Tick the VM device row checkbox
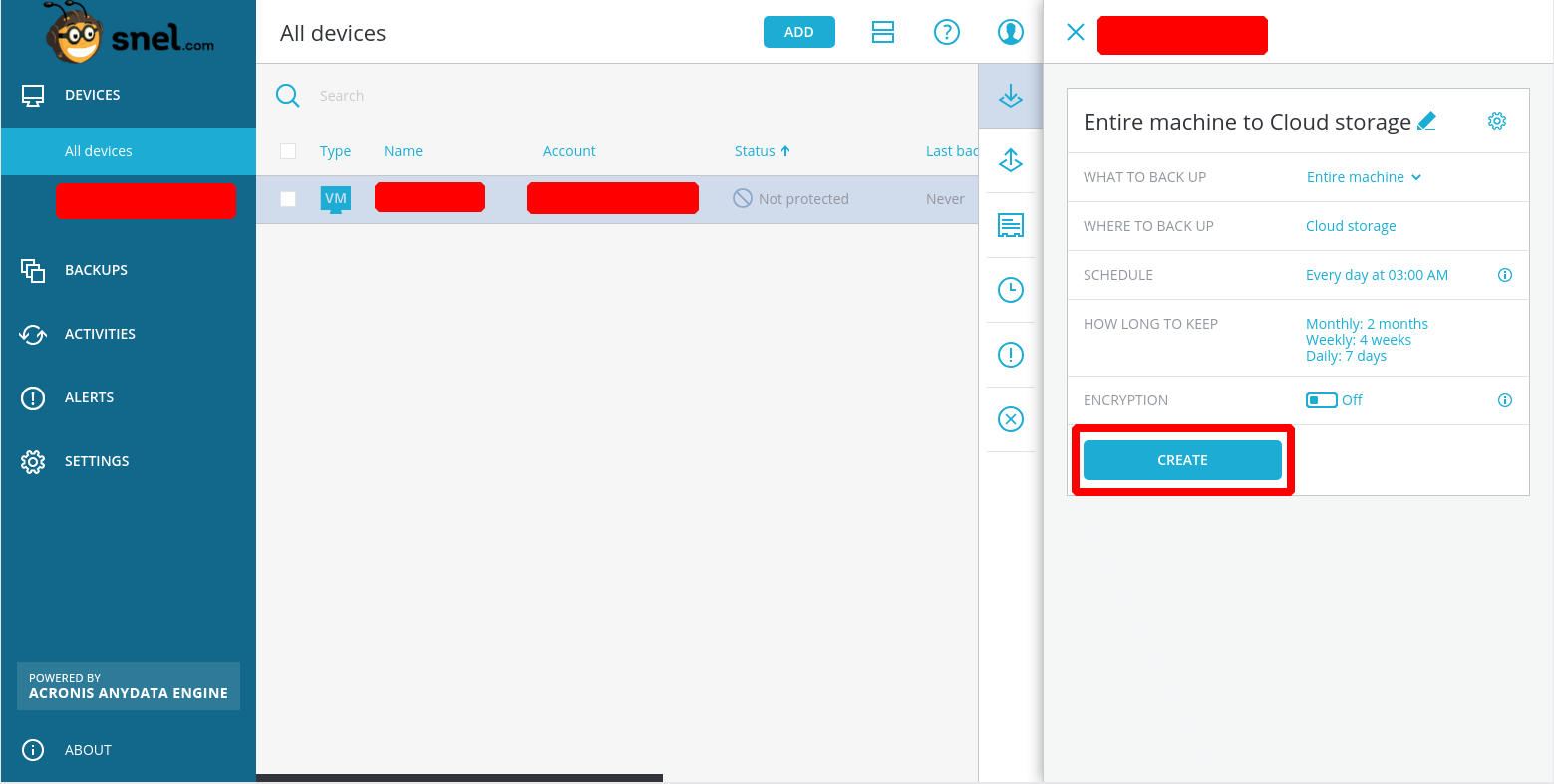This screenshot has height=784, width=1554. 288,199
